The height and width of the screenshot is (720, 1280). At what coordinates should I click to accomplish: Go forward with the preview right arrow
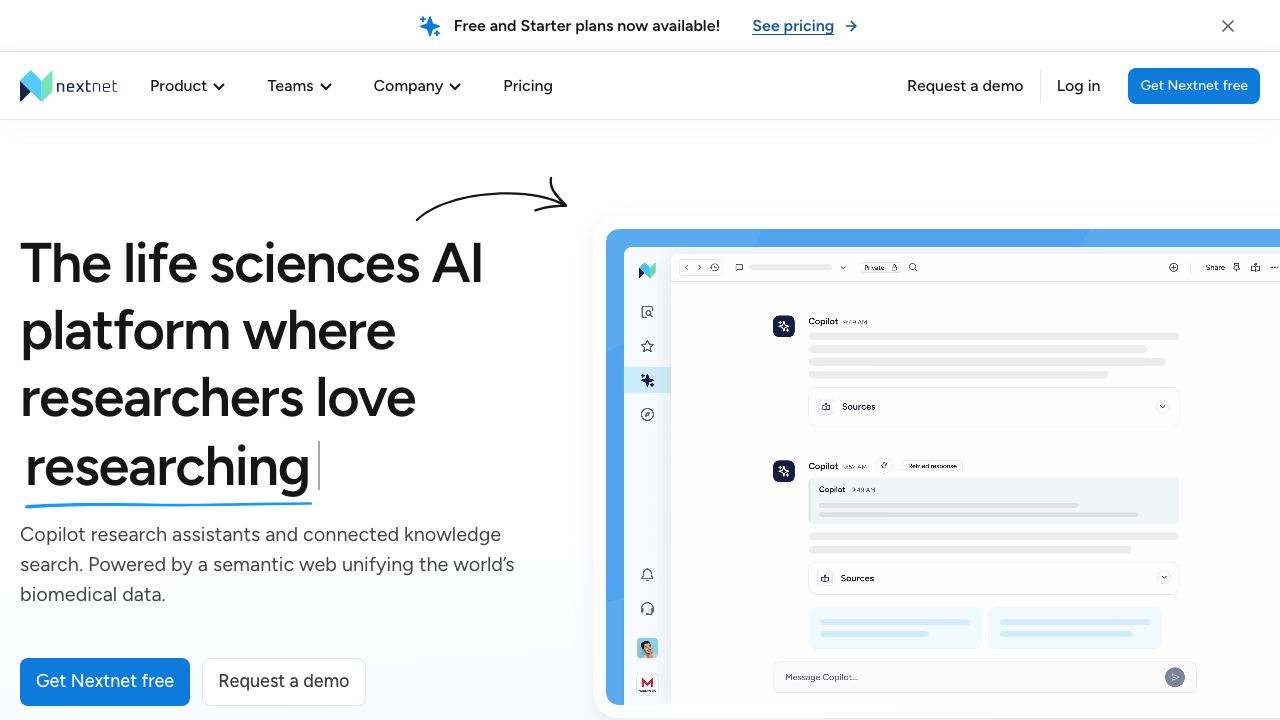point(700,267)
